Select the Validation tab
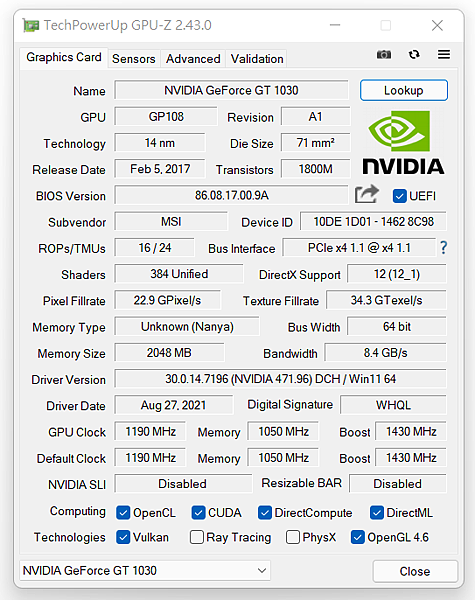475x600 pixels. tap(257, 59)
